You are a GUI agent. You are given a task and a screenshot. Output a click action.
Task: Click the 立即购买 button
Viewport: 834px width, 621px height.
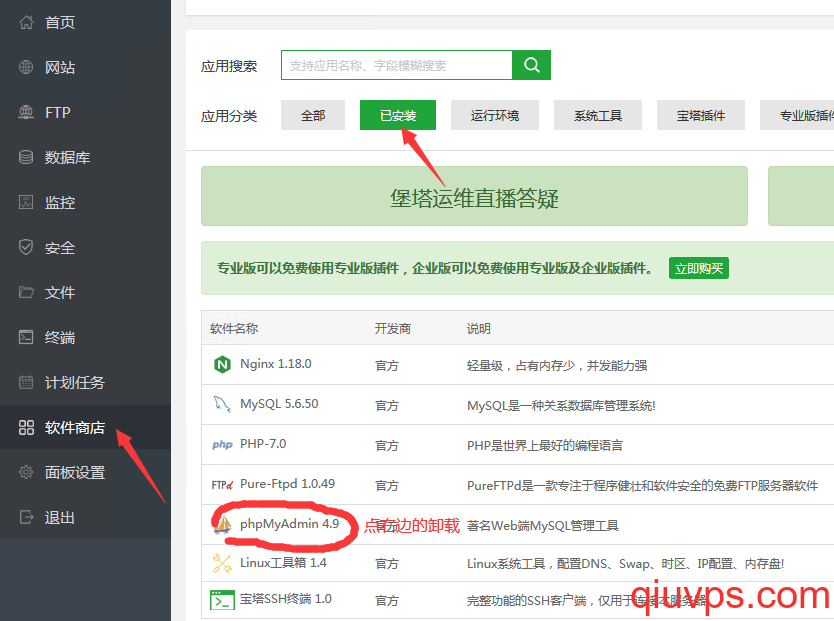tap(699, 268)
